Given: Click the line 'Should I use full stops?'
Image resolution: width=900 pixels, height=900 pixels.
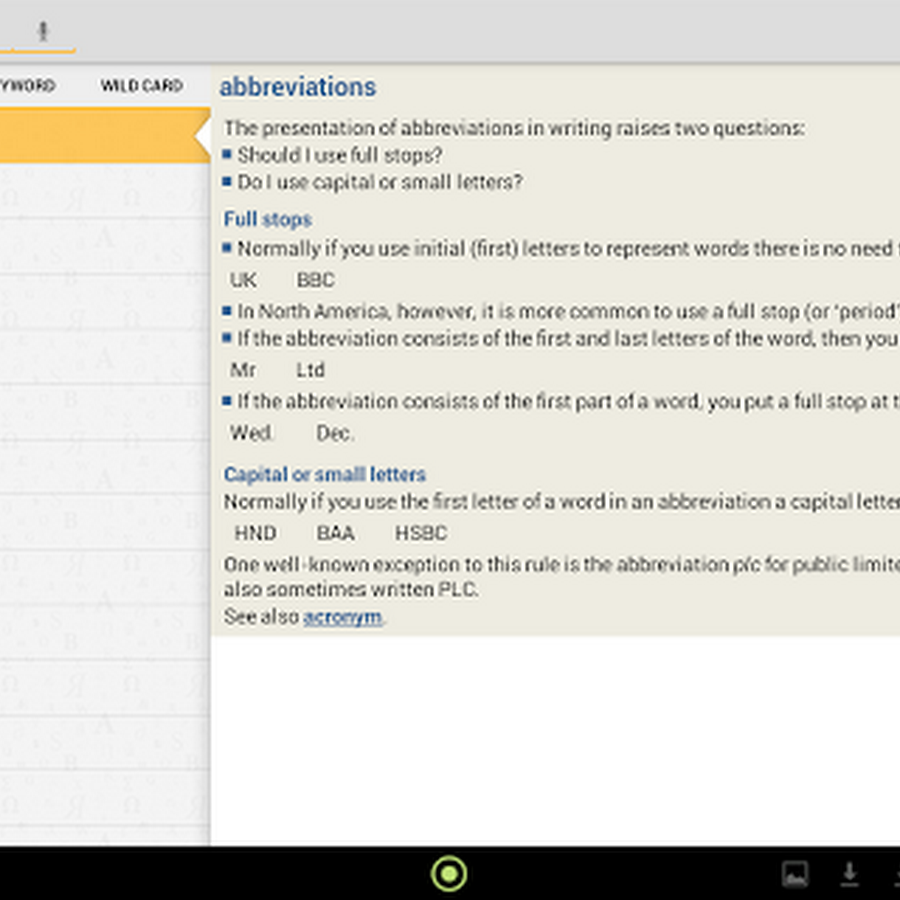Looking at the screenshot, I should pyautogui.click(x=340, y=155).
